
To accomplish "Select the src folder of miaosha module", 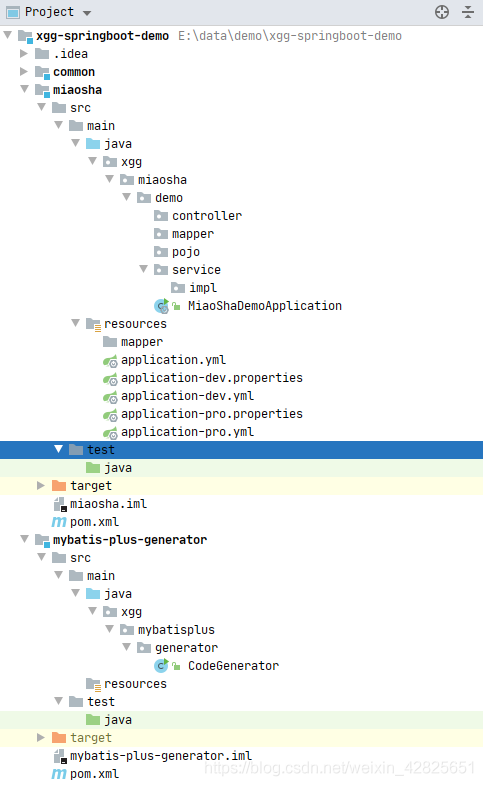I will point(80,108).
